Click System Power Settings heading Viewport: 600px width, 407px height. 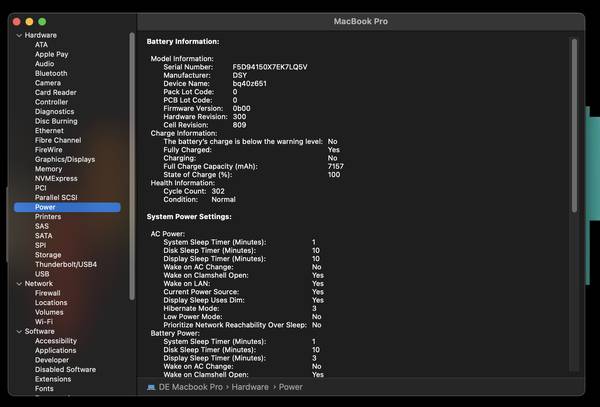(189, 217)
